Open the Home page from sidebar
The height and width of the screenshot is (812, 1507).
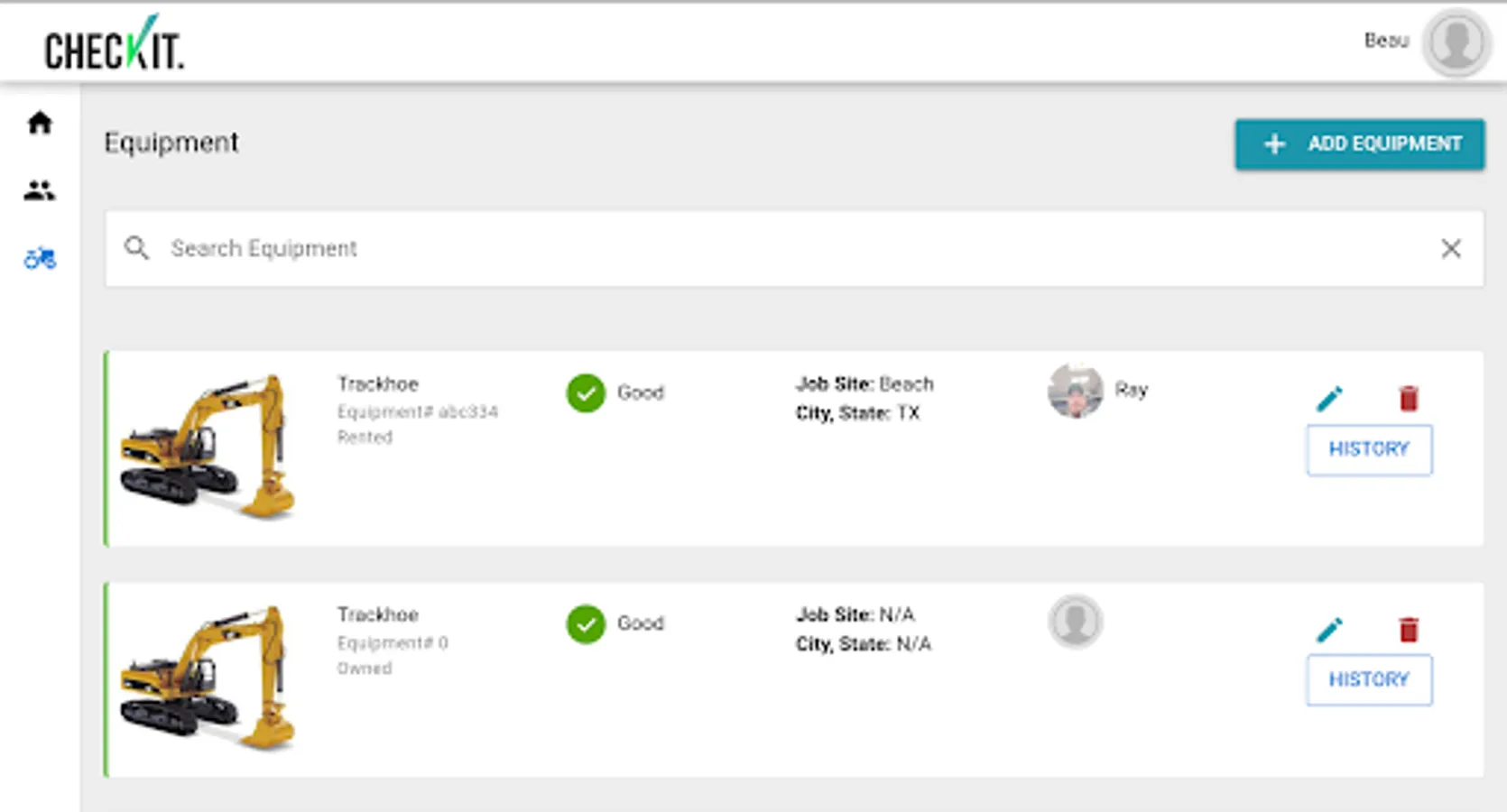tap(40, 123)
